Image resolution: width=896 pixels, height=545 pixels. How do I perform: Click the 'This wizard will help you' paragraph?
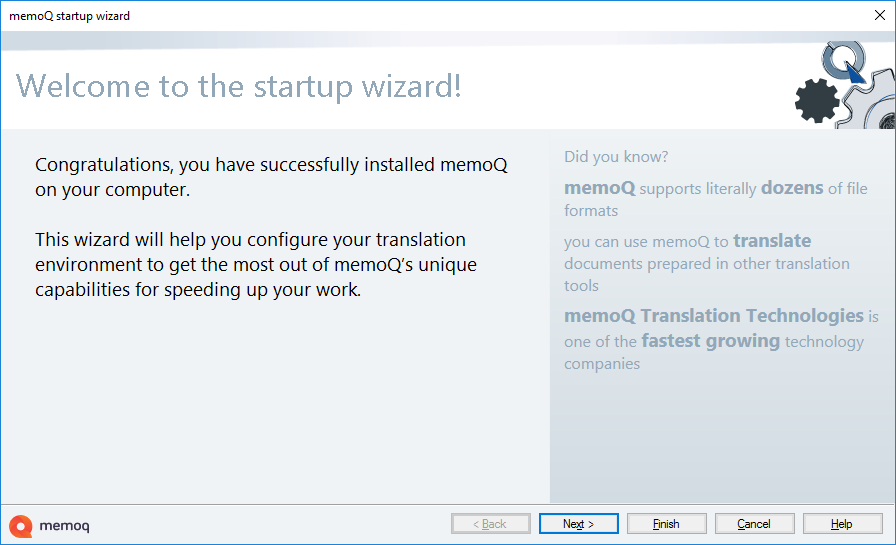coord(256,265)
